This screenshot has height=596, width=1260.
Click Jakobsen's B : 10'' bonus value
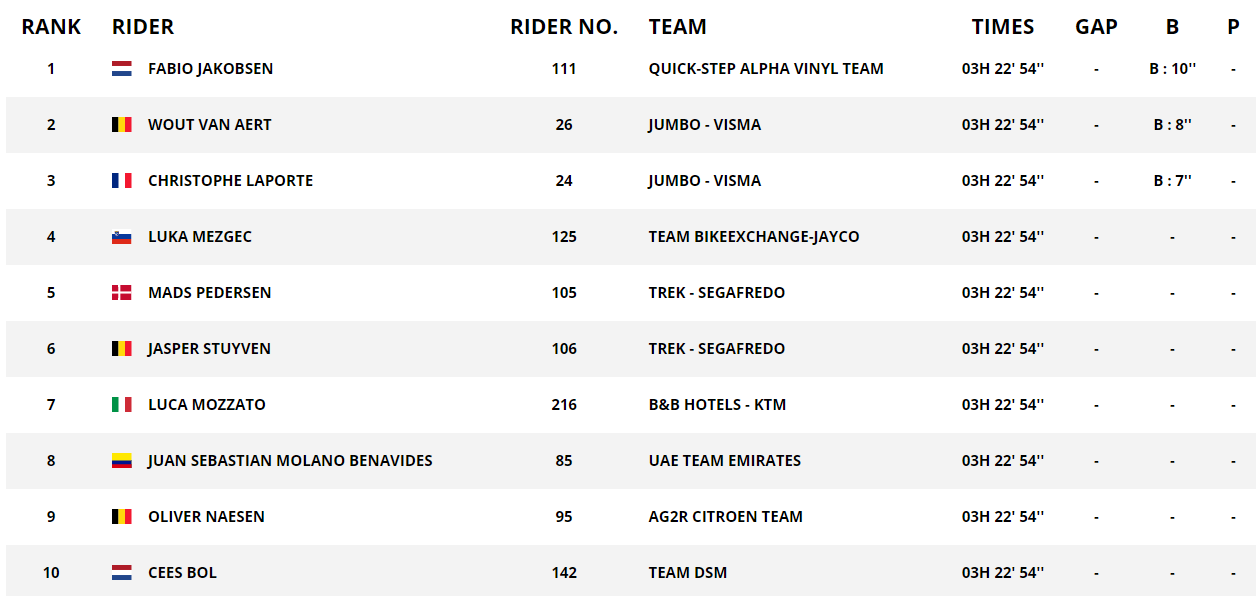[x=1172, y=69]
